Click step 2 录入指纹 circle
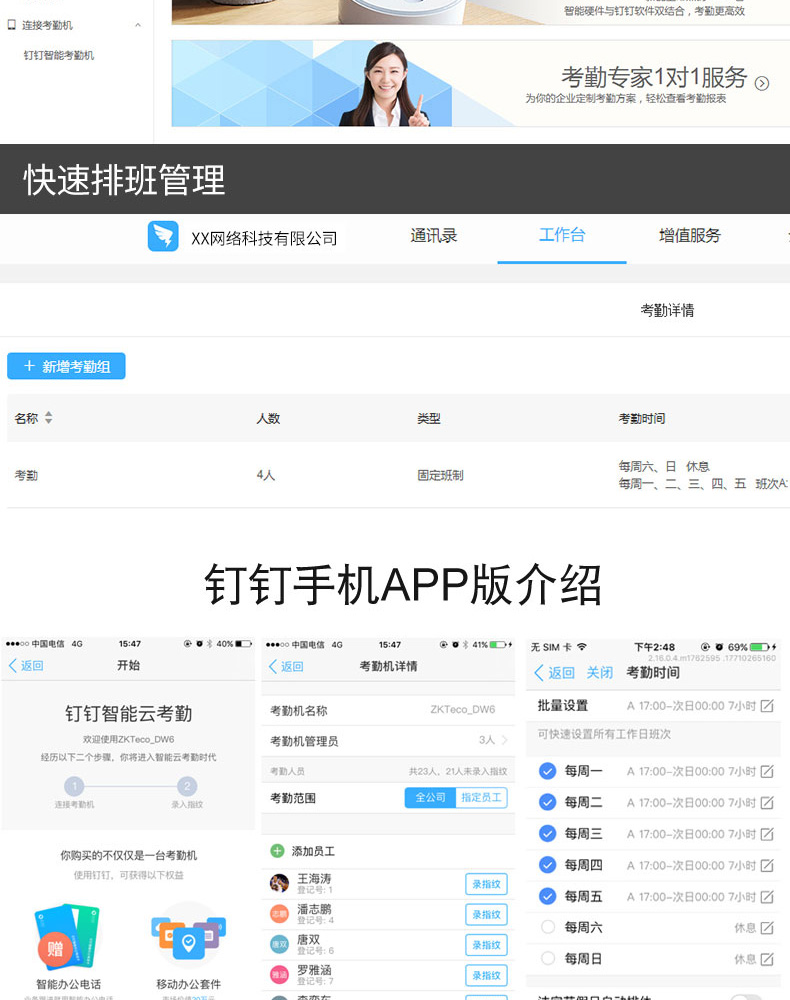The image size is (790, 1000). tap(187, 786)
